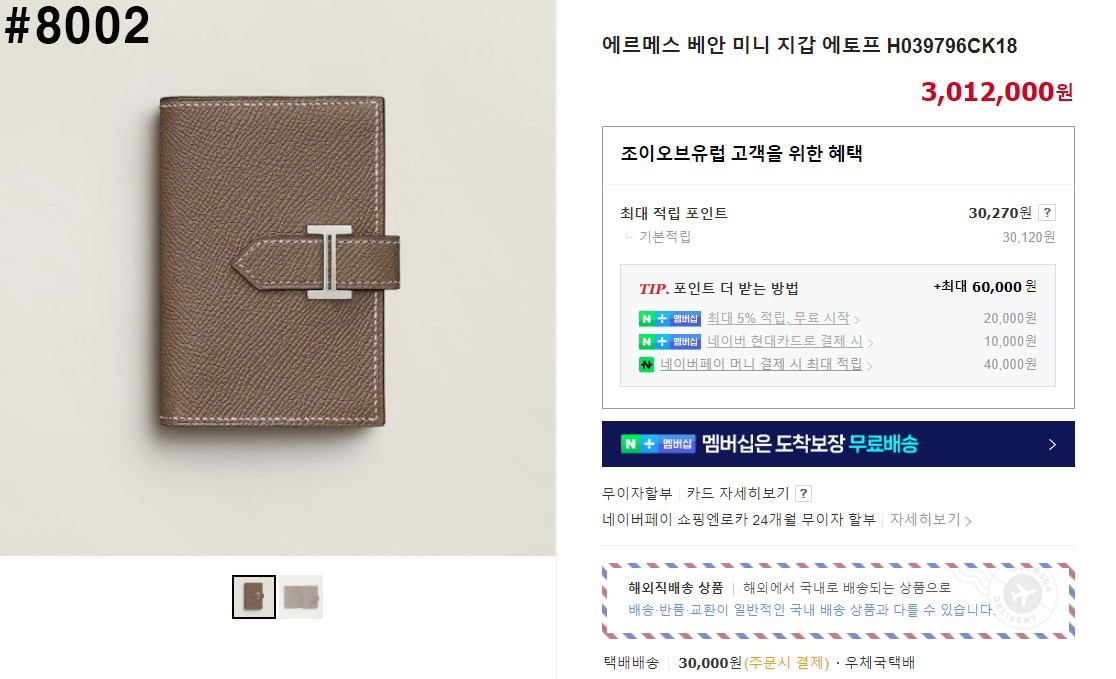Screen dimensions: 1116x679
Task: Click the N+ 멤버십 badge for 최대 5% 적립
Action: [670, 318]
